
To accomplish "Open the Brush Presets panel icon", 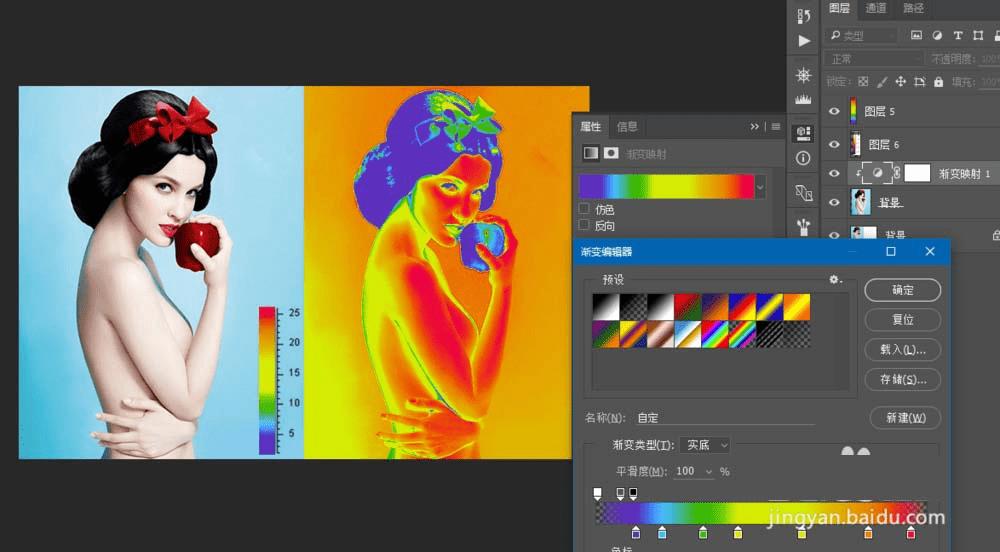I will point(804,226).
